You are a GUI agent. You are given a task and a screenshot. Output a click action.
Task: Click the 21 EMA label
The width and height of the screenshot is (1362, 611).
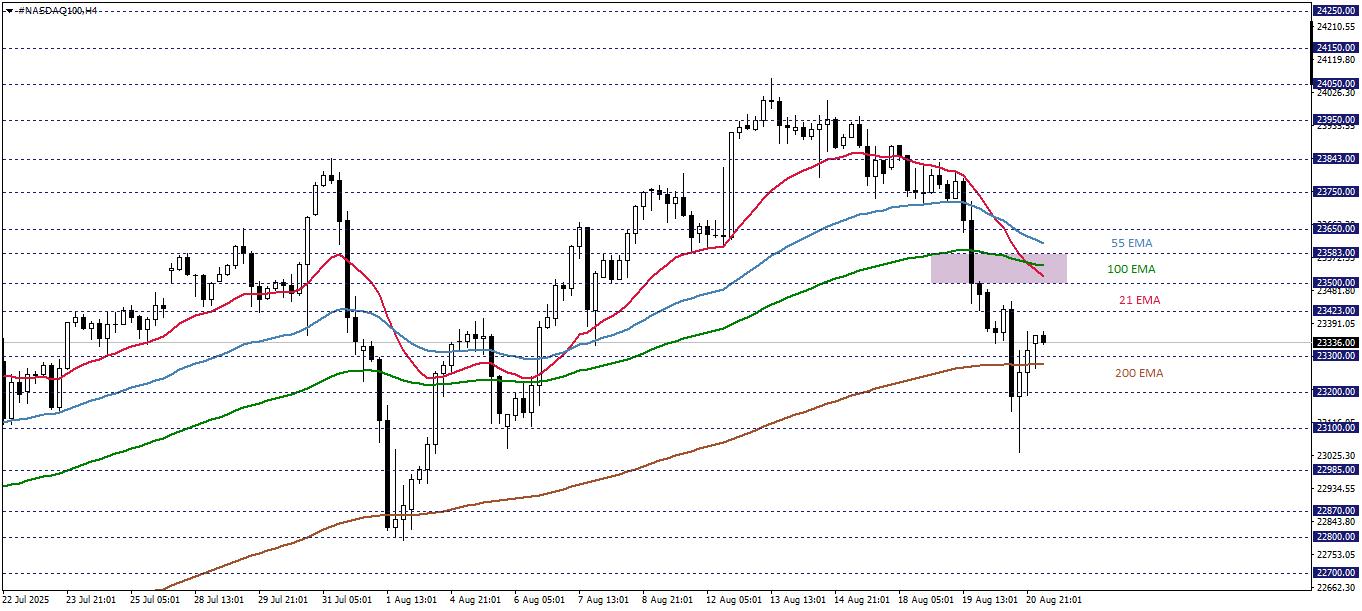click(1139, 300)
